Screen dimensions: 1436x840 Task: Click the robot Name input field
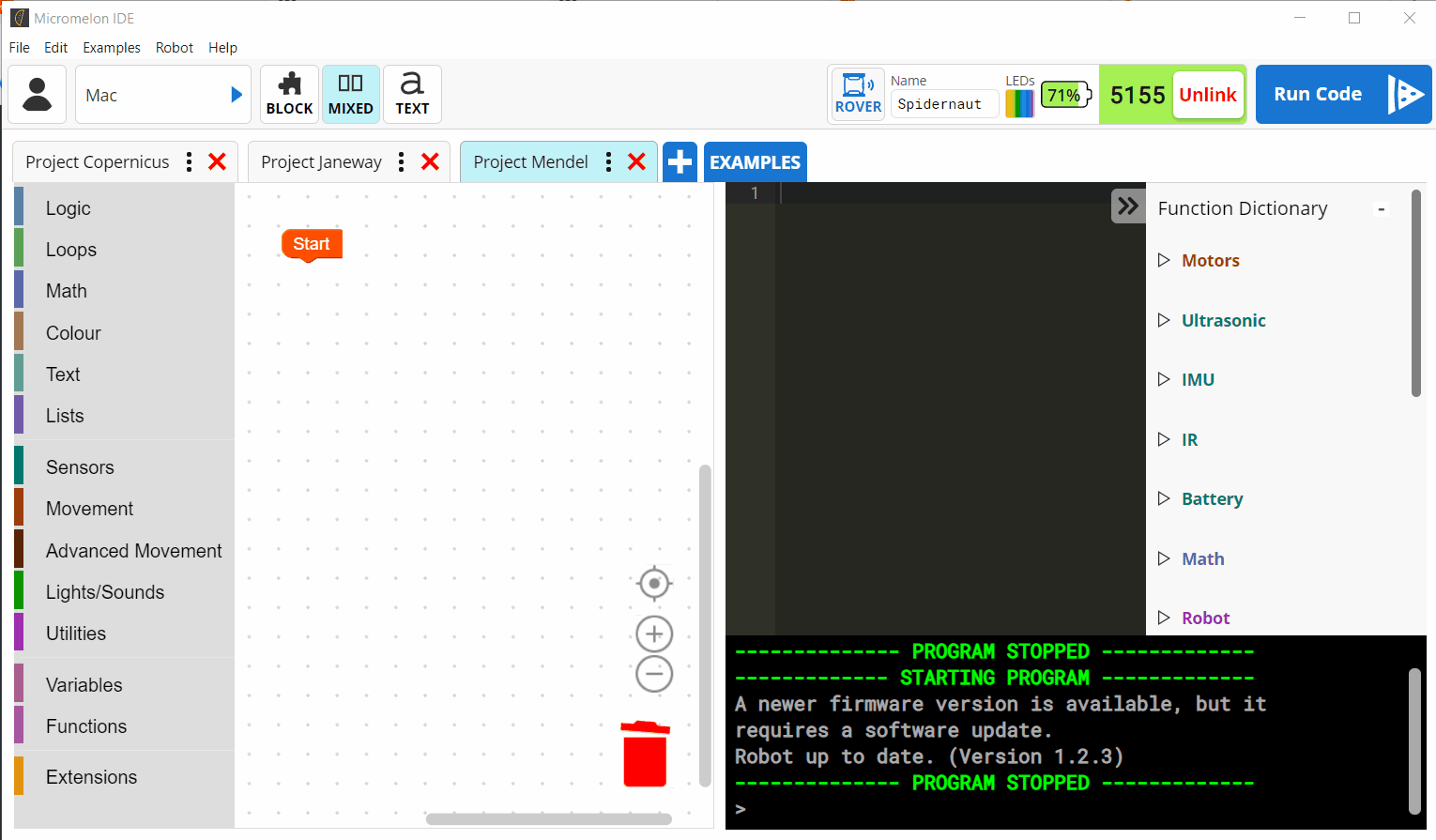point(943,104)
